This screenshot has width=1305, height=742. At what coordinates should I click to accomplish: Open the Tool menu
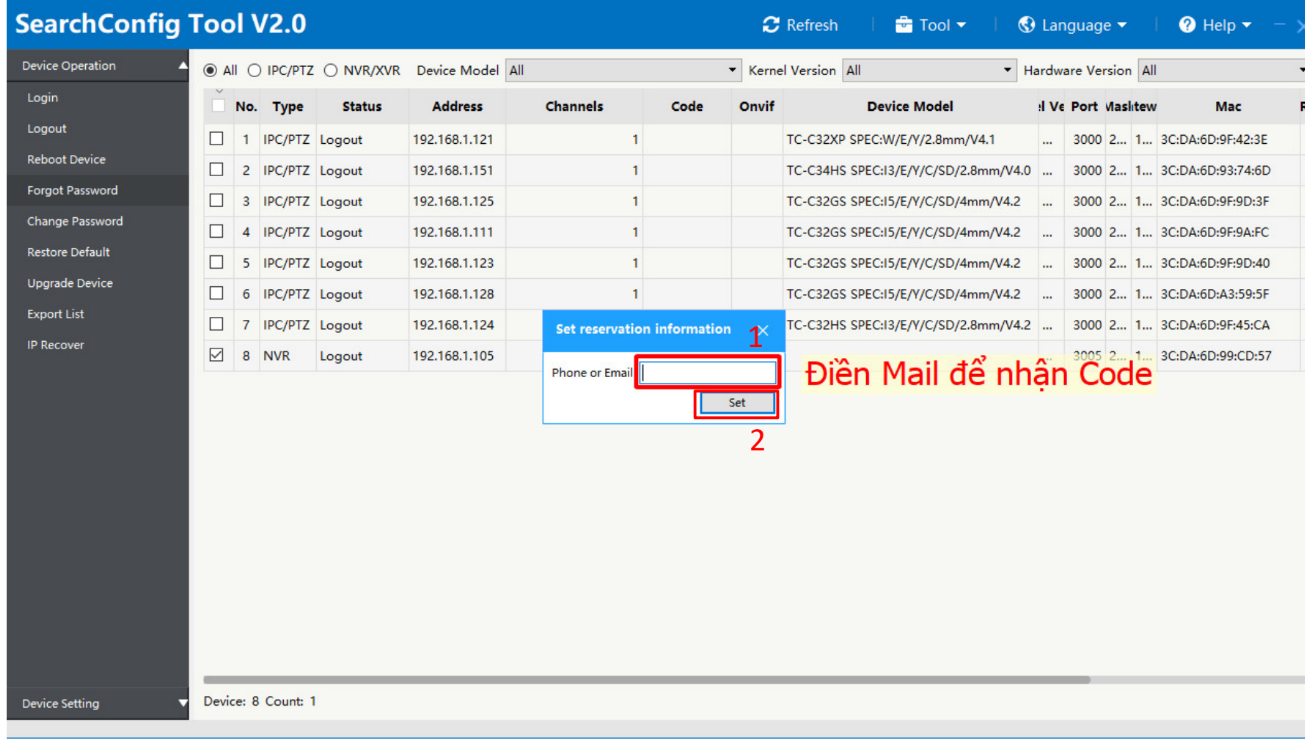(931, 25)
